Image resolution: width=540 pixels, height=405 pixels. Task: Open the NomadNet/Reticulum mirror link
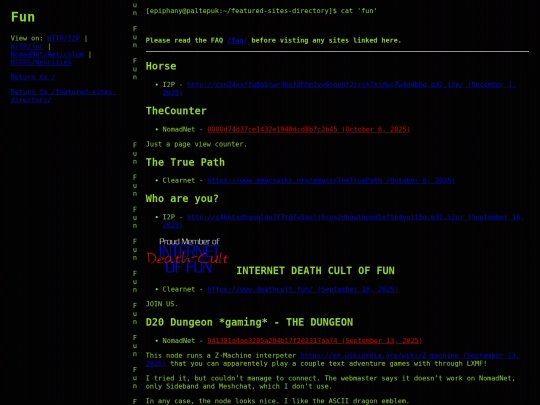tap(47, 54)
